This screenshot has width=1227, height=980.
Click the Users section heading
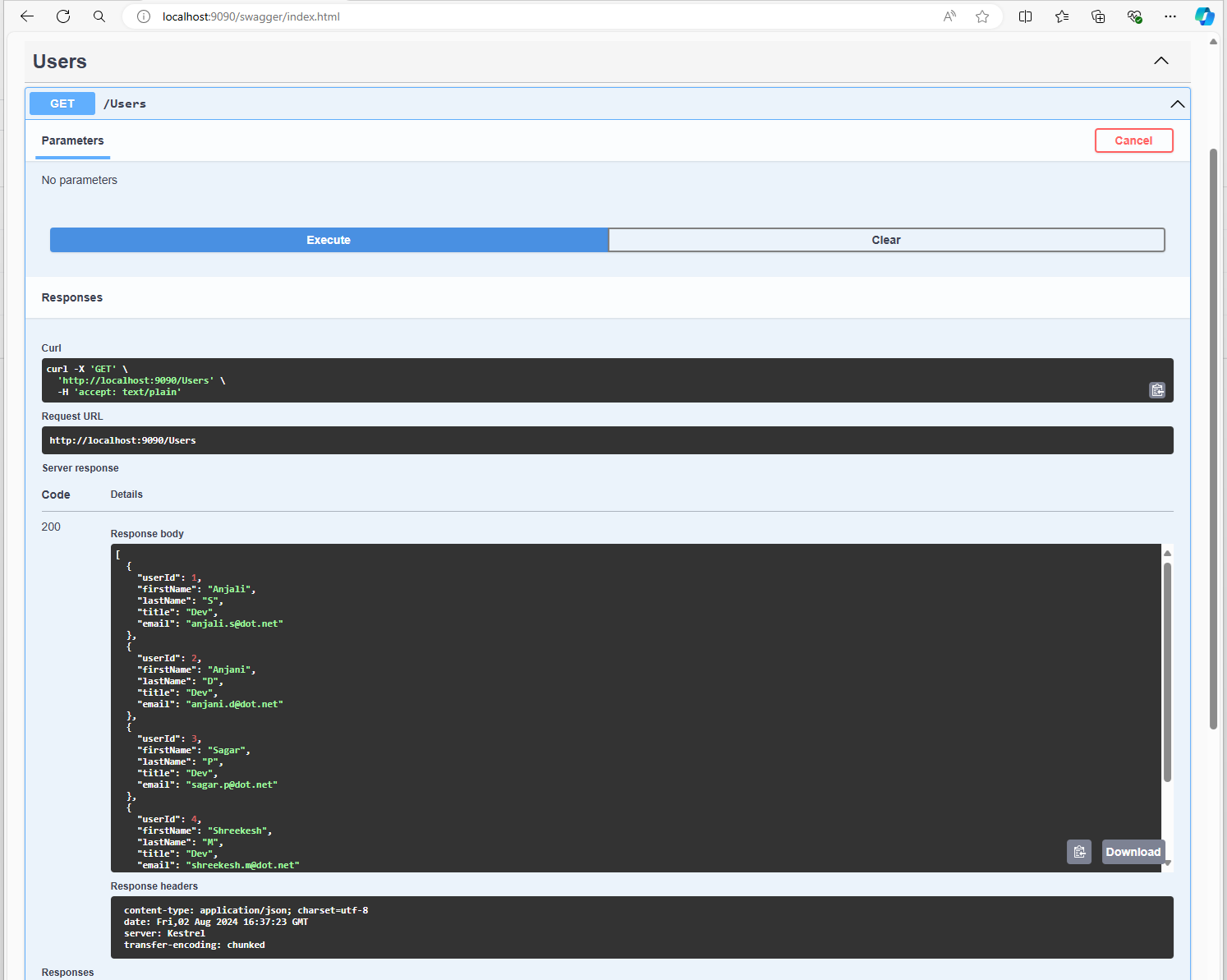click(x=59, y=62)
